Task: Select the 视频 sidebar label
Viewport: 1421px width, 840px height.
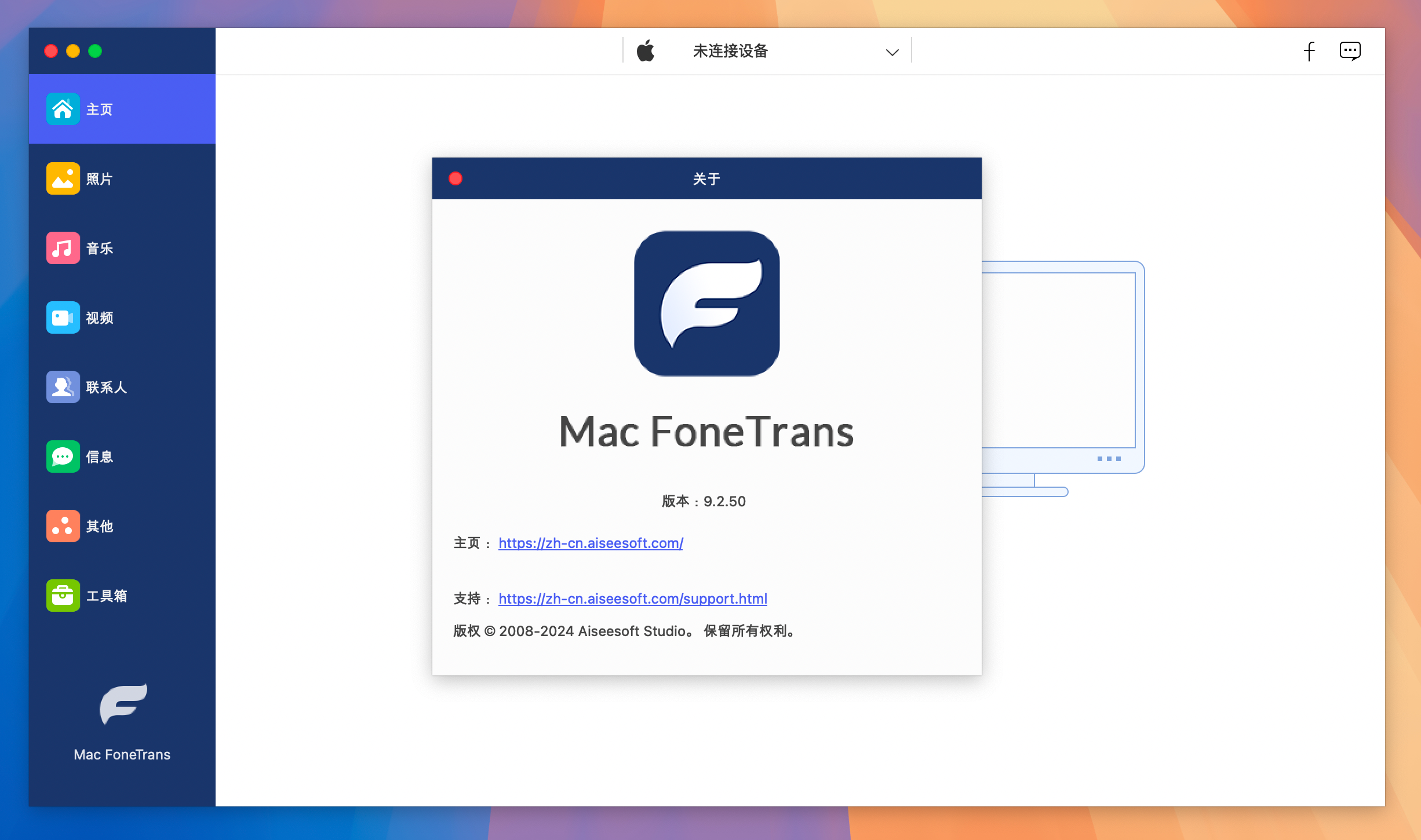Action: point(99,318)
